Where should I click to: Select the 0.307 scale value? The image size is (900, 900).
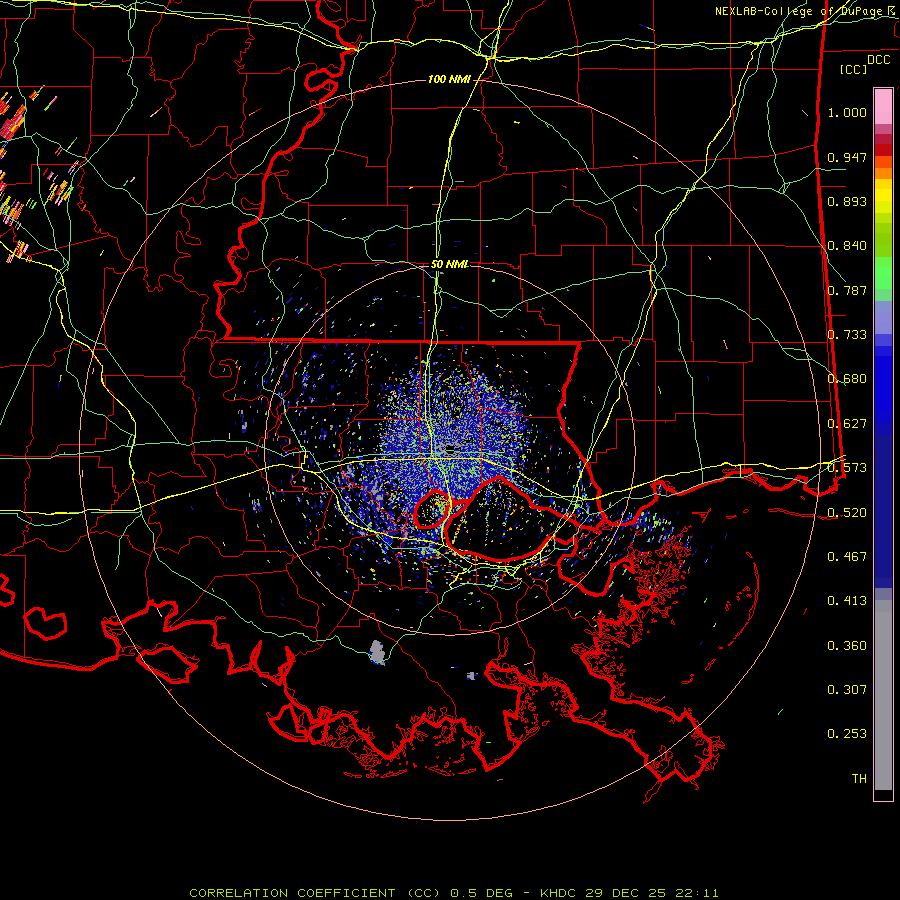pyautogui.click(x=847, y=690)
